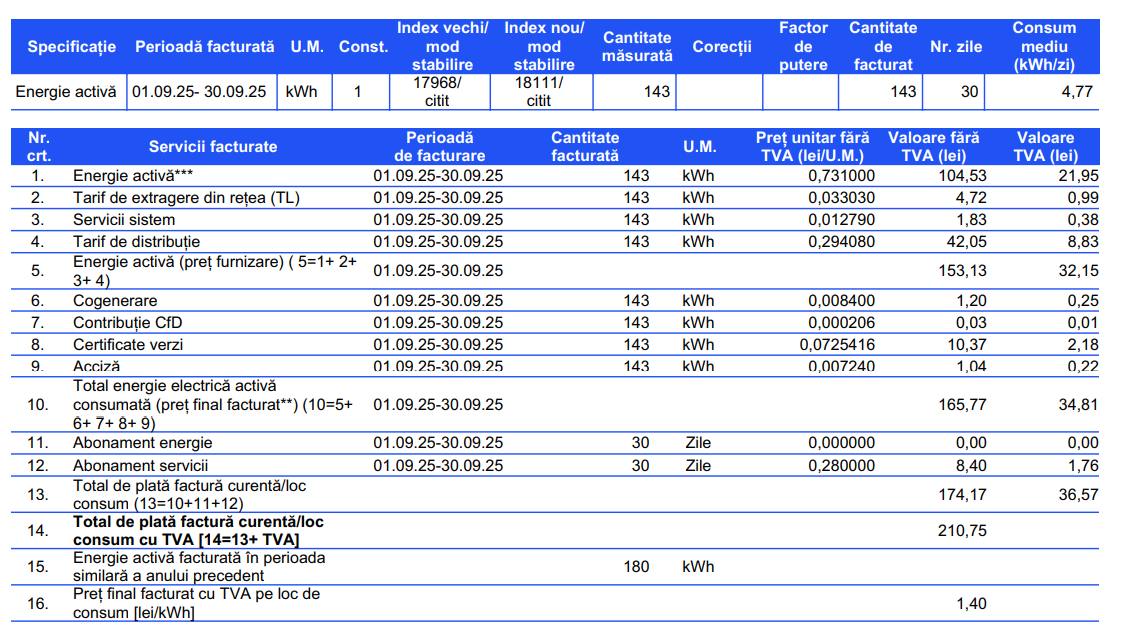1143x625 pixels.
Task: Click the 'Specificație' column header
Action: click(71, 47)
